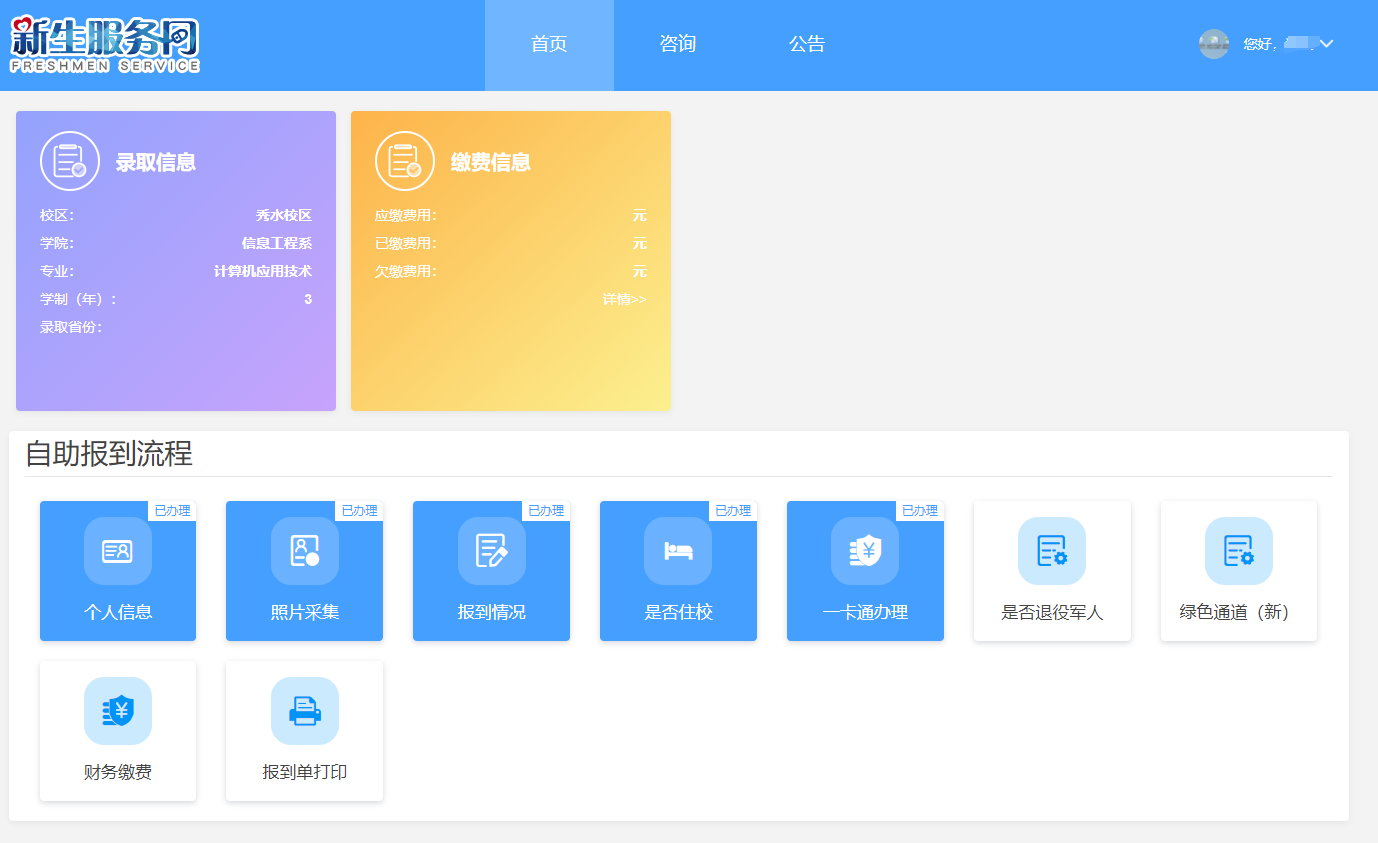Open the 照片采集 photo capture icon
This screenshot has width=1378, height=843.
pos(305,551)
